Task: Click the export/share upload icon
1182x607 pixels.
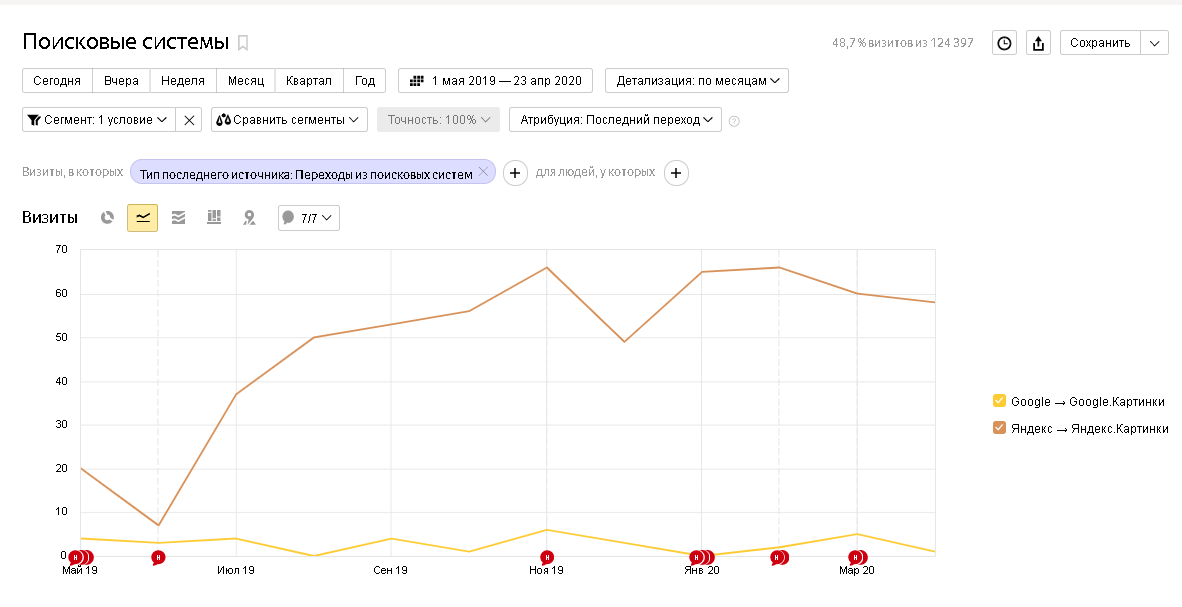Action: point(1038,43)
